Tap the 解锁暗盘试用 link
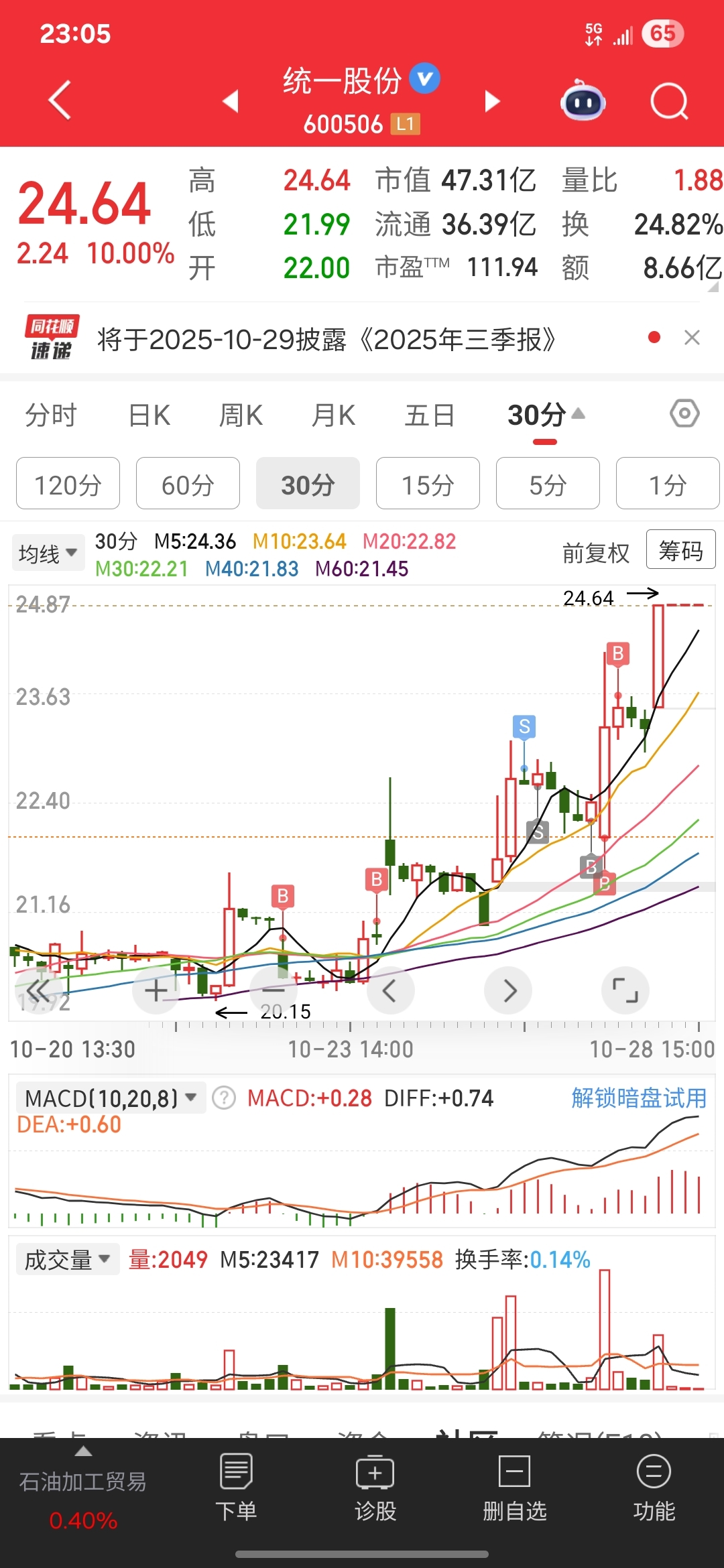 [x=639, y=1098]
